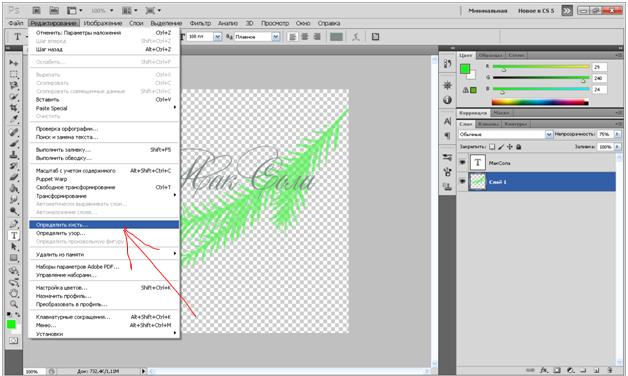The height and width of the screenshot is (376, 628).
Task: Open the font size dropdown arrow
Action: [x=217, y=37]
